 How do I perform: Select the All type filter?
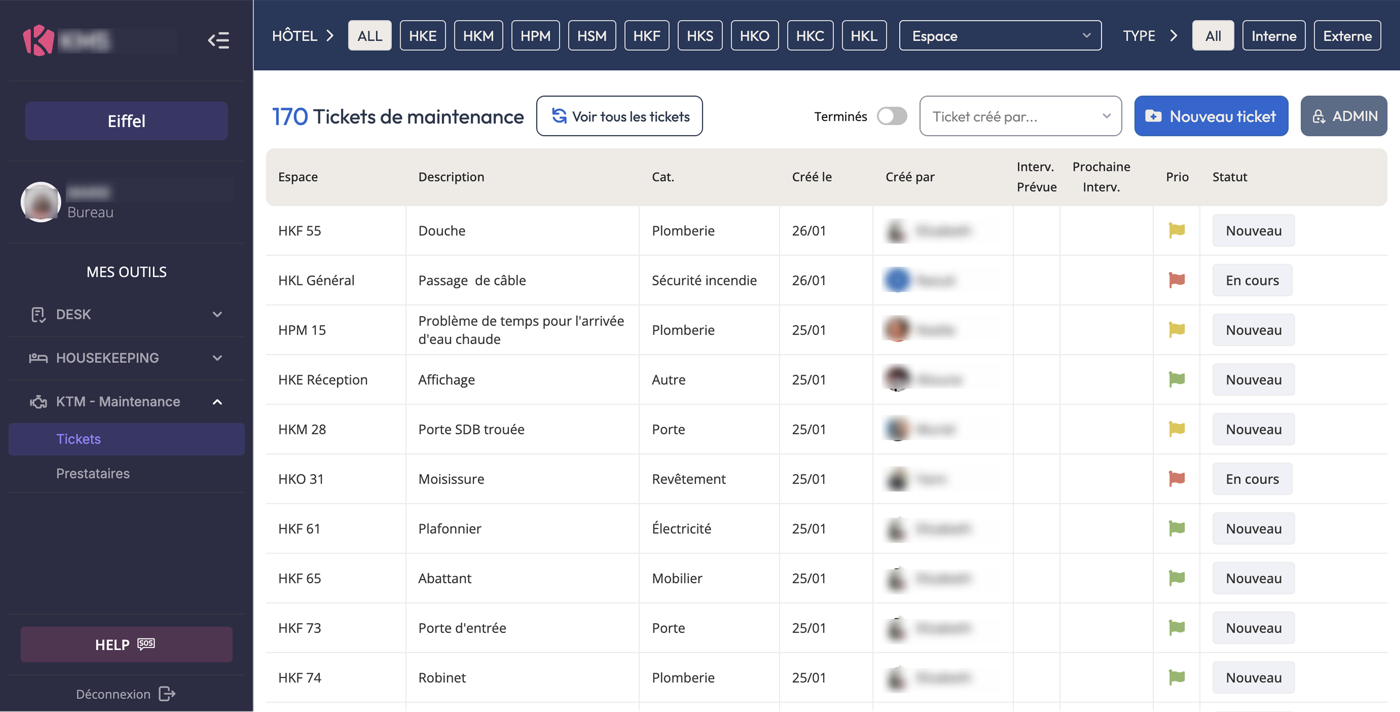point(1213,36)
